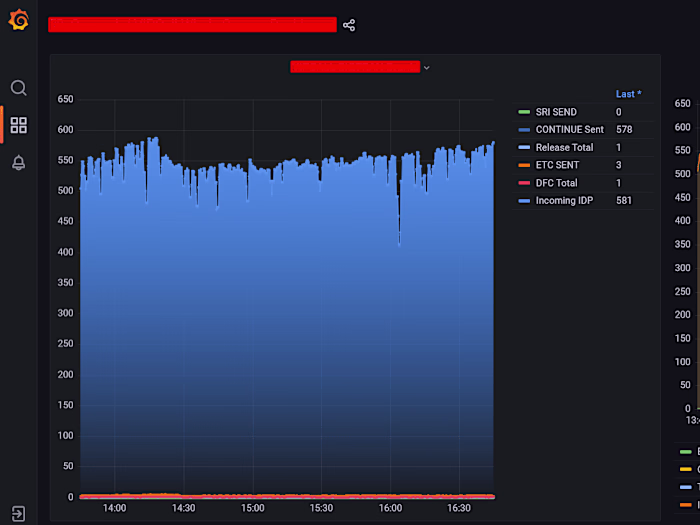Sort legend by the Last * header
The image size is (700, 525).
(x=629, y=94)
